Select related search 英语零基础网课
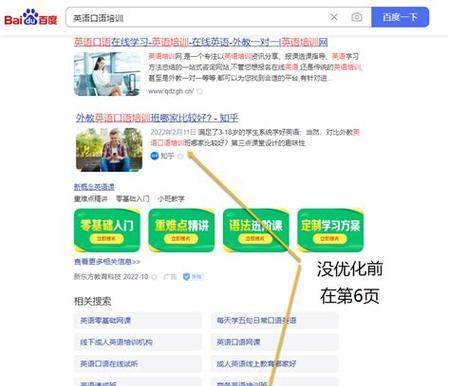The image size is (450, 386). pos(138,321)
